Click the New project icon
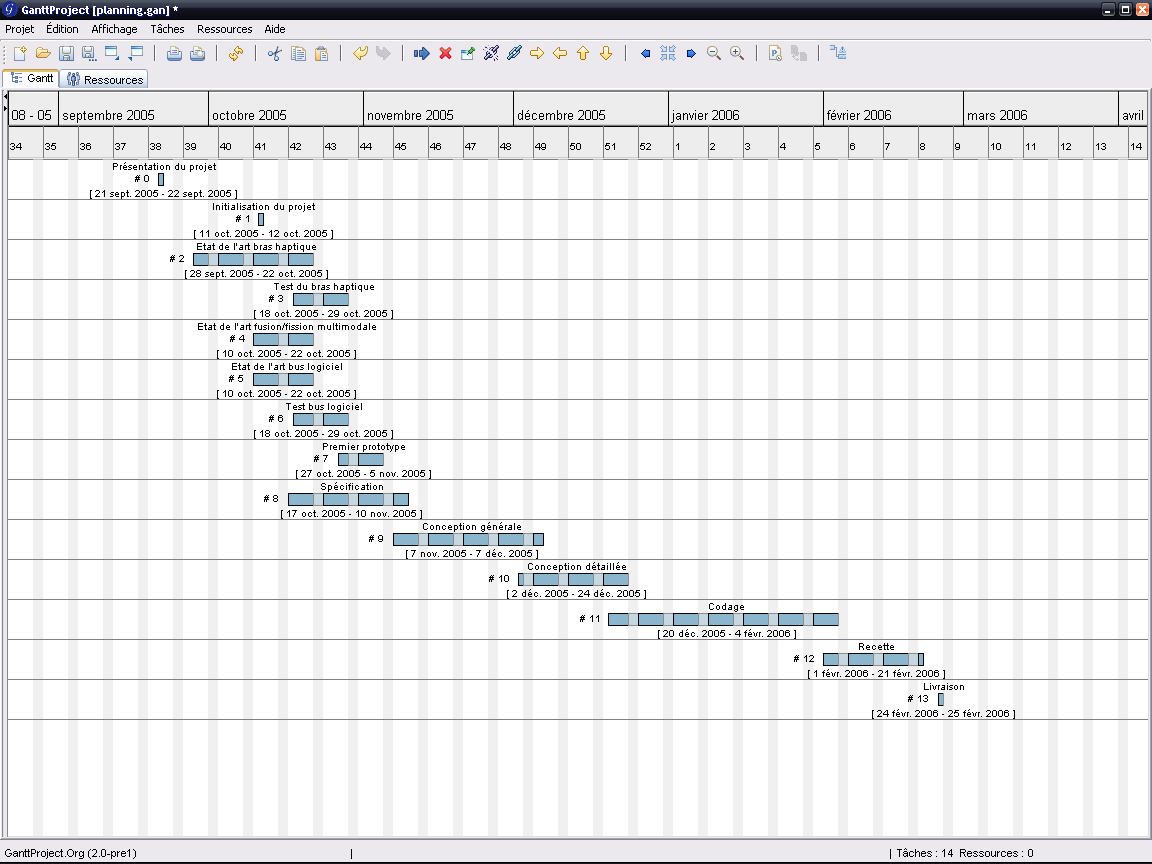Image resolution: width=1152 pixels, height=864 pixels. tap(20, 53)
